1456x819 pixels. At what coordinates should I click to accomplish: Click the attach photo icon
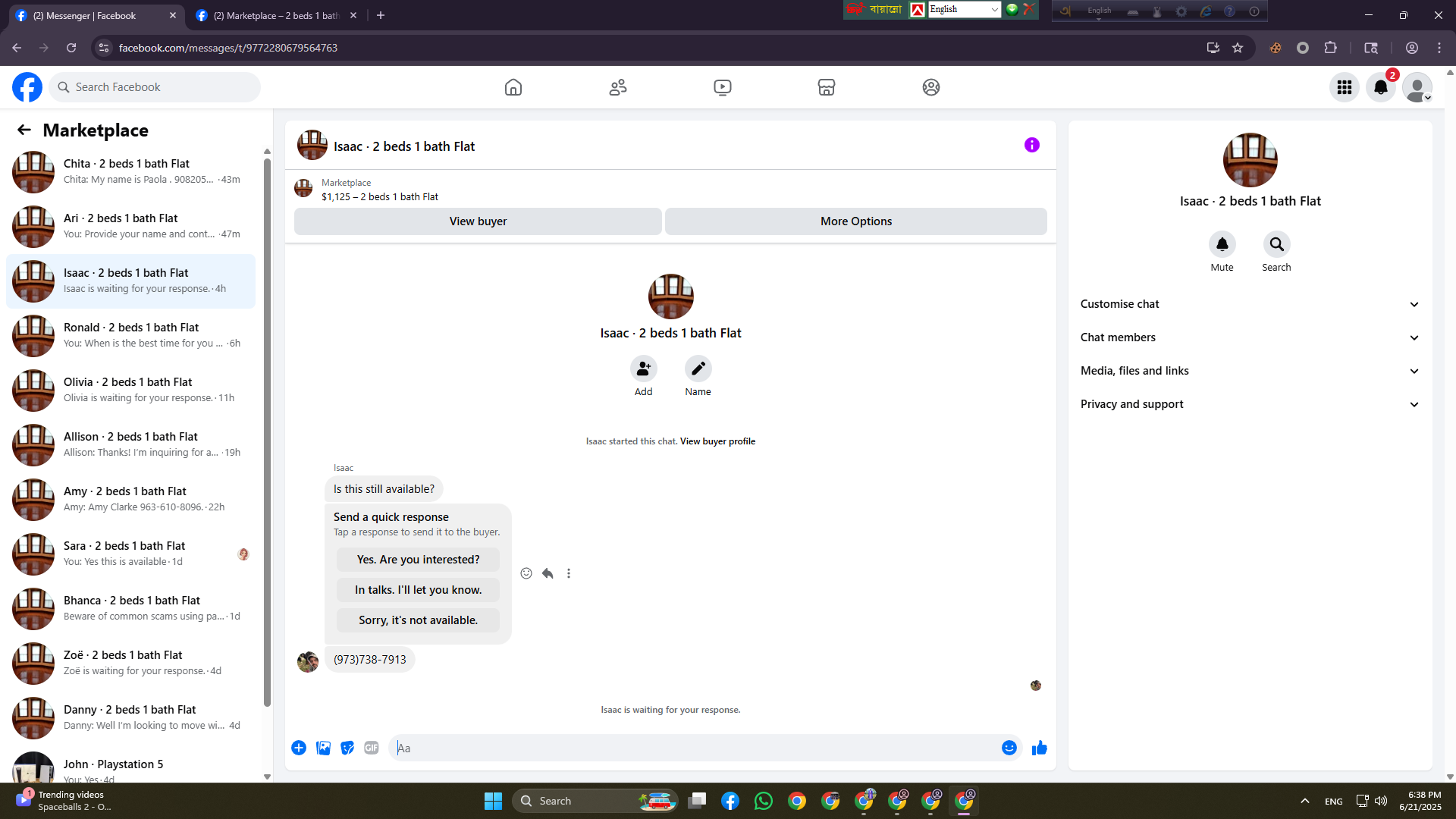coord(323,748)
